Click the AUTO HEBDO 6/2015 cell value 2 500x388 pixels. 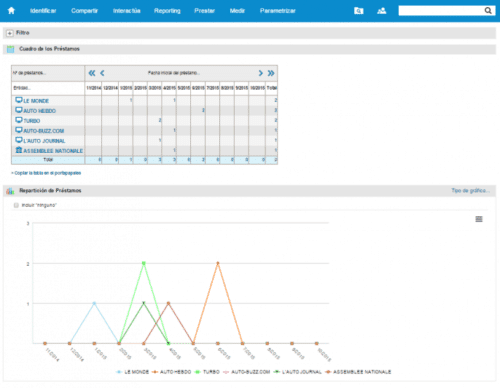(x=203, y=110)
